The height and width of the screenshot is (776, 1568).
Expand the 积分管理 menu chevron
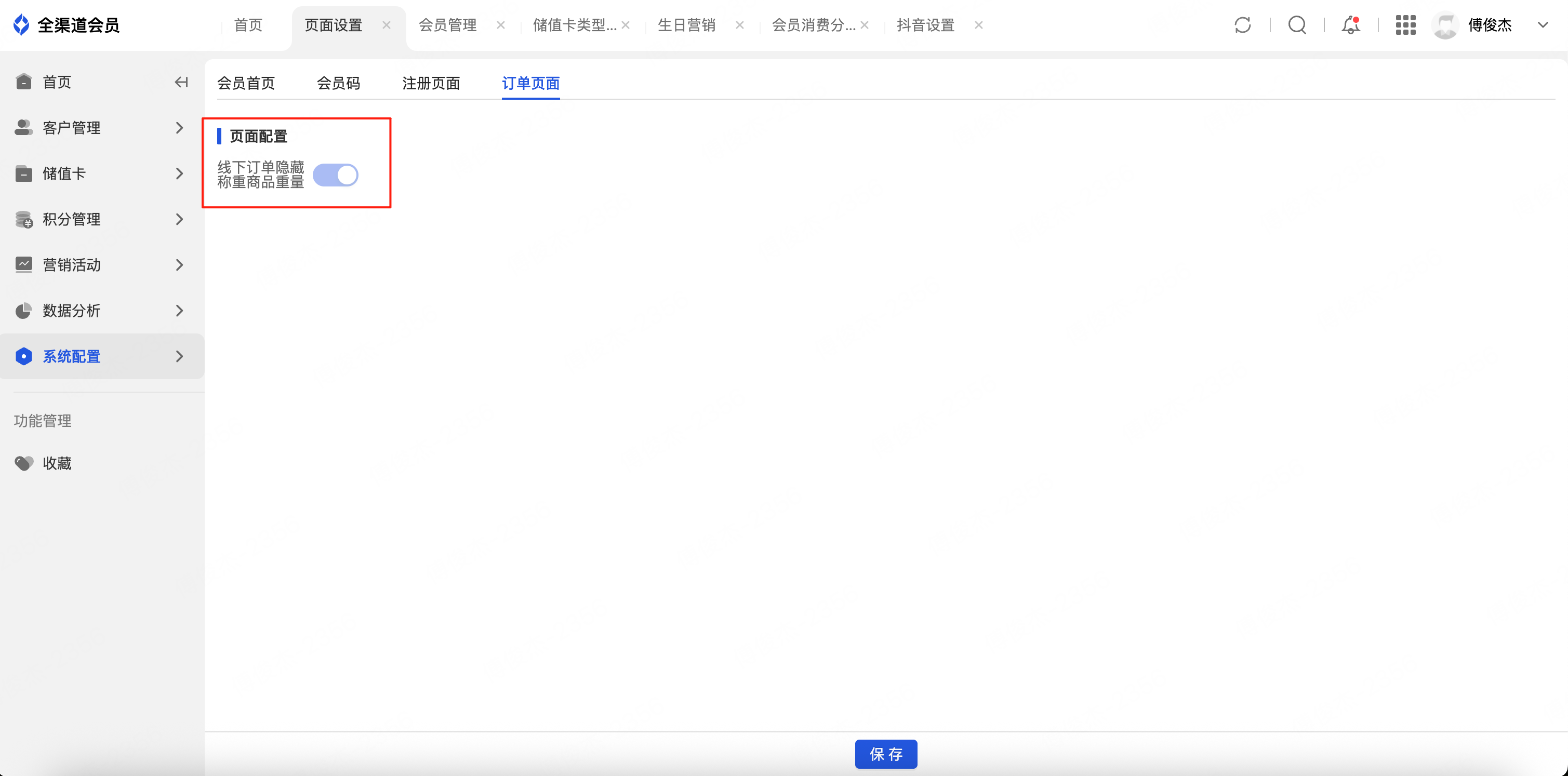tap(179, 219)
